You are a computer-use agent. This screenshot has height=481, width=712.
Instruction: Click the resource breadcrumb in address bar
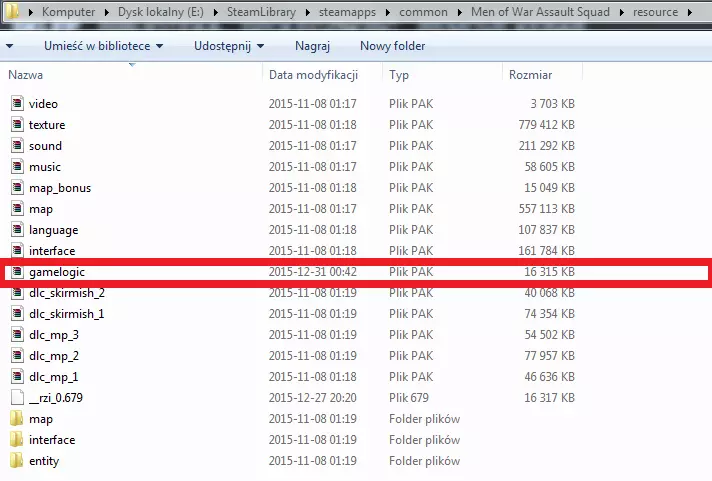tap(655, 12)
